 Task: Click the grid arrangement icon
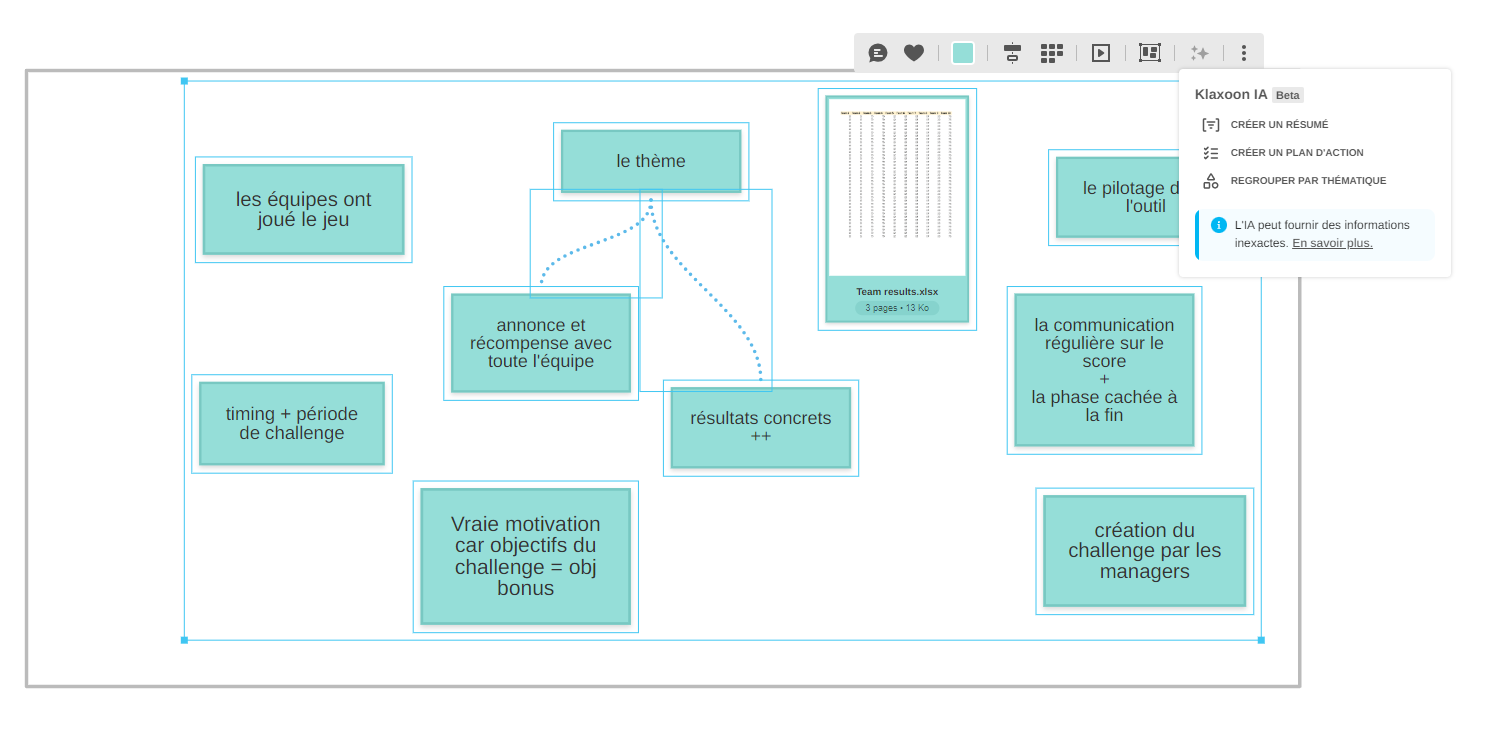tap(1051, 53)
